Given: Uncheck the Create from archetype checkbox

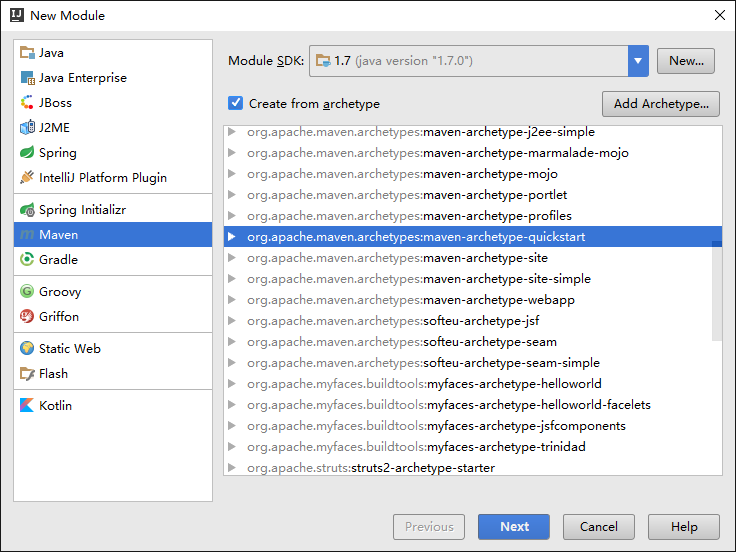Looking at the screenshot, I should tap(236, 103).
